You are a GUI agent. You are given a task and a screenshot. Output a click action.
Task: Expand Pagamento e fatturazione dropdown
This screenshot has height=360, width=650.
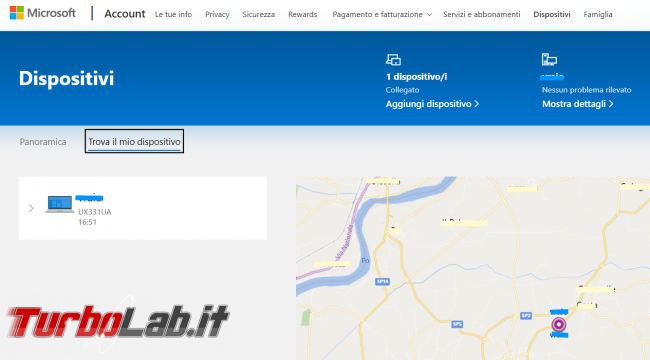click(x=382, y=15)
